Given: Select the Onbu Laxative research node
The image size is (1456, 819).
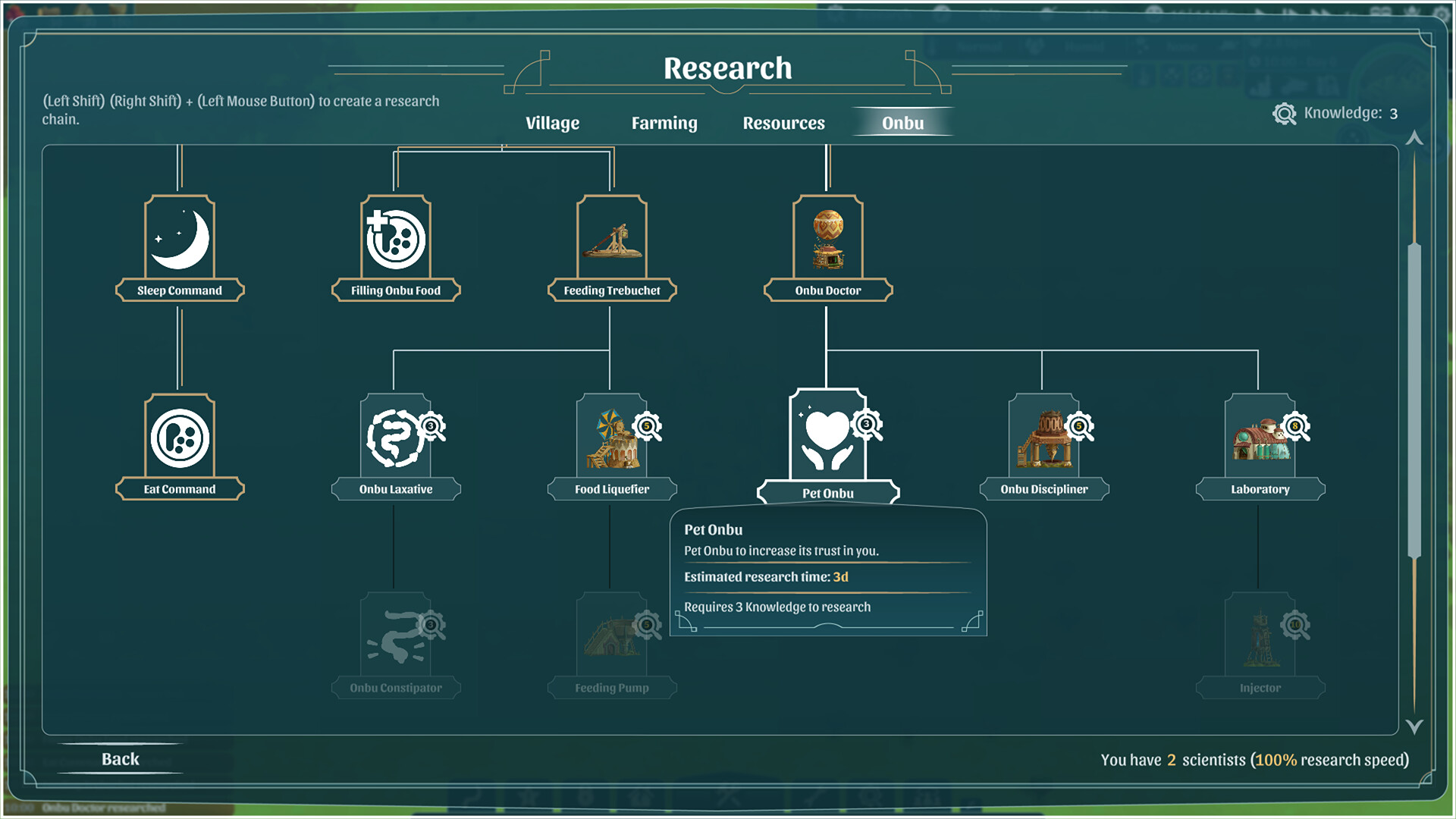Looking at the screenshot, I should (x=395, y=440).
